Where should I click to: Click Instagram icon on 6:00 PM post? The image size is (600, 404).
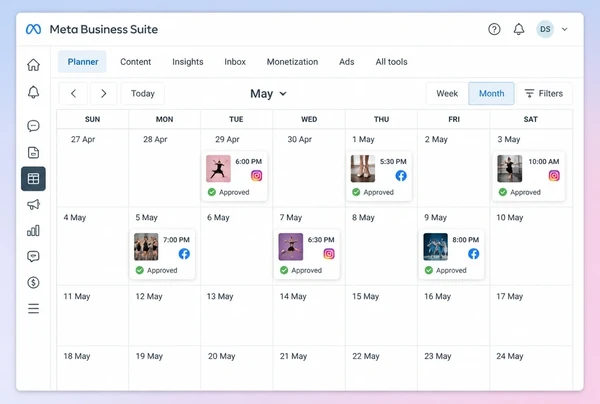tap(256, 176)
